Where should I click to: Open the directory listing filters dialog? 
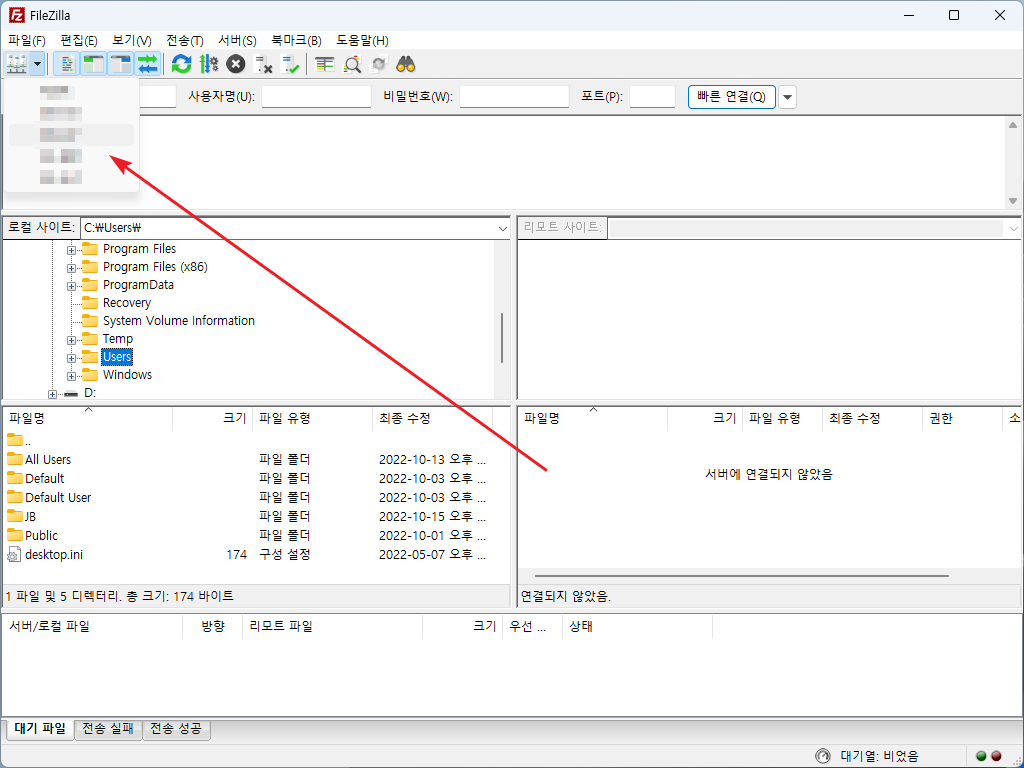tap(325, 64)
